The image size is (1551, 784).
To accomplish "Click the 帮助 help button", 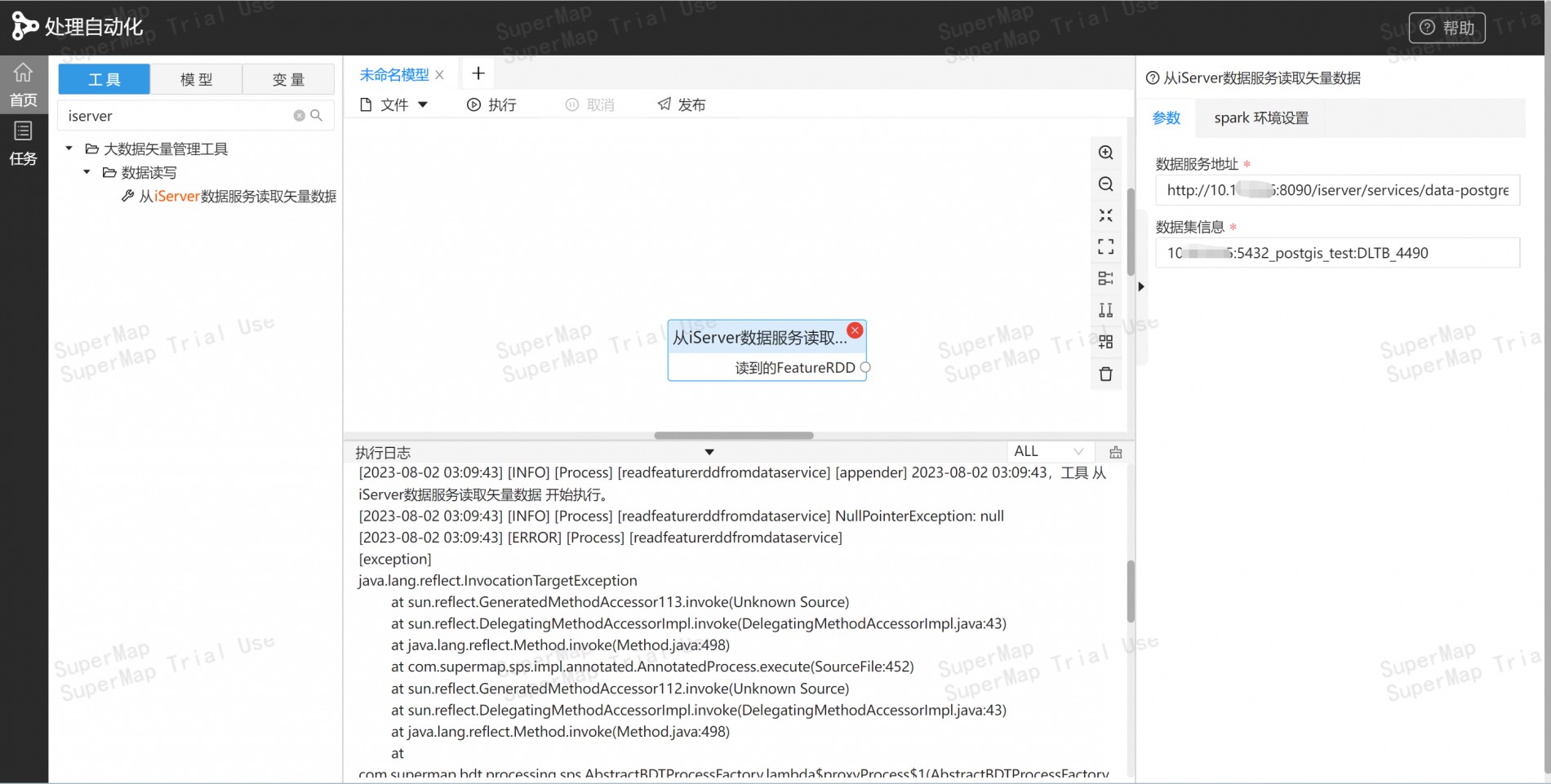I will pos(1447,28).
